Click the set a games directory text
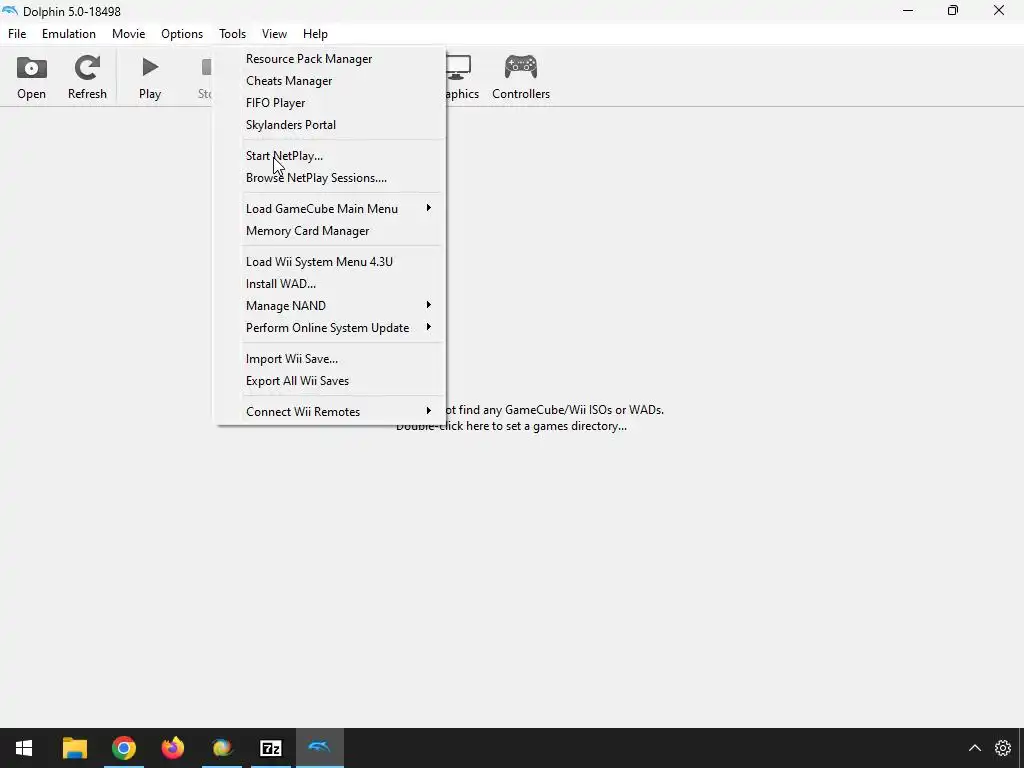The height and width of the screenshot is (768, 1024). (511, 426)
